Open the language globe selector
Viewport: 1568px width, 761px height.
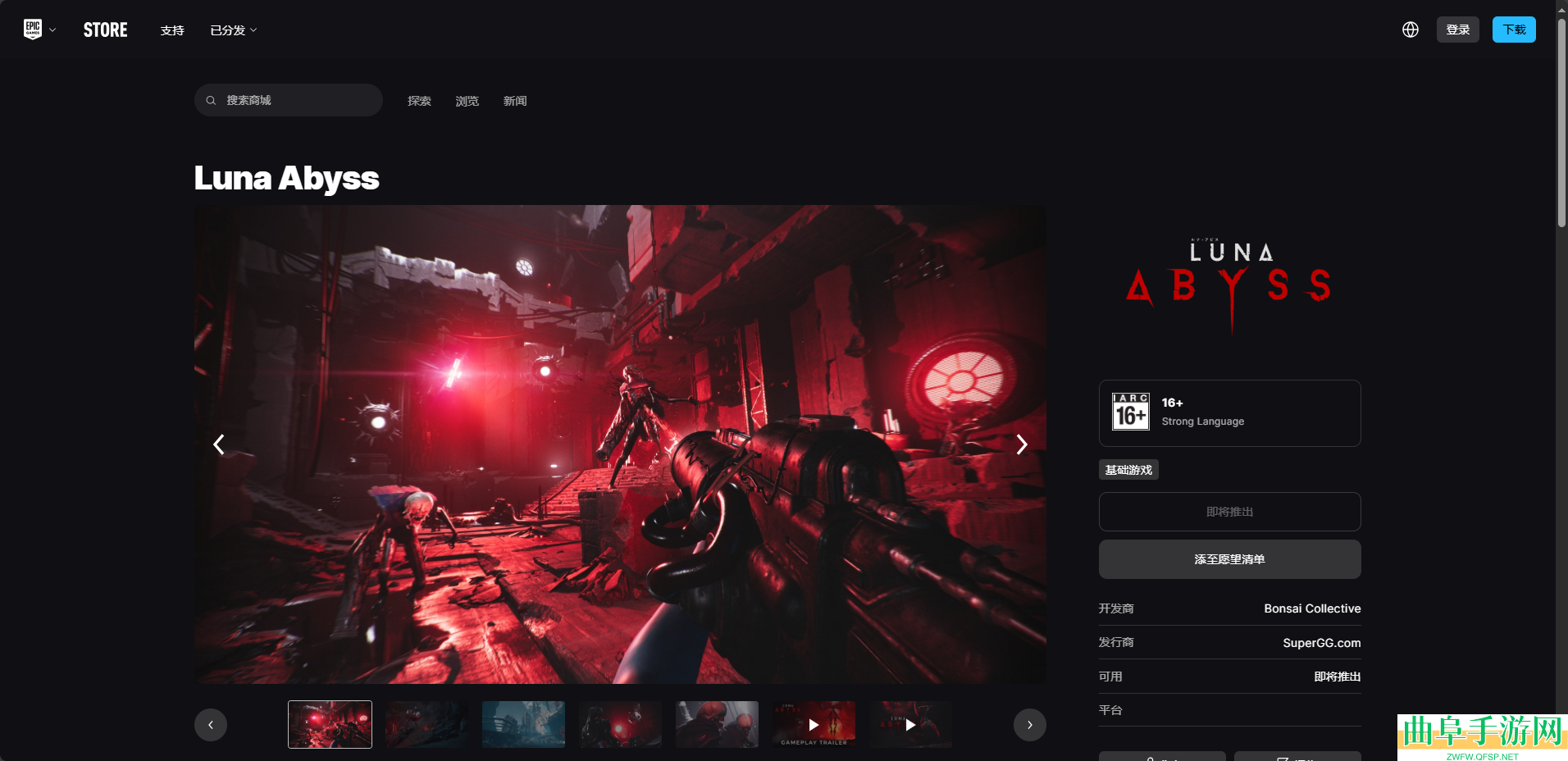pyautogui.click(x=1411, y=30)
